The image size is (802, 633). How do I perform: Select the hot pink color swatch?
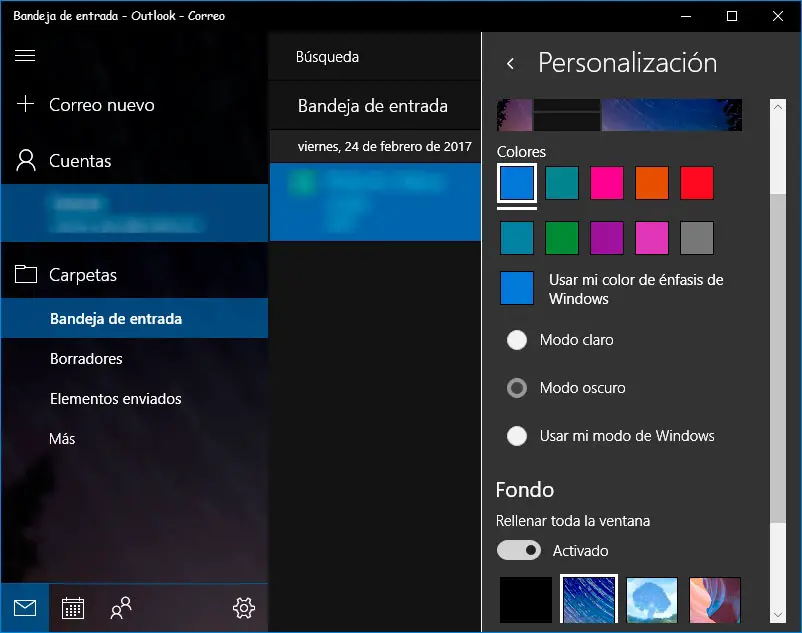pyautogui.click(x=607, y=183)
